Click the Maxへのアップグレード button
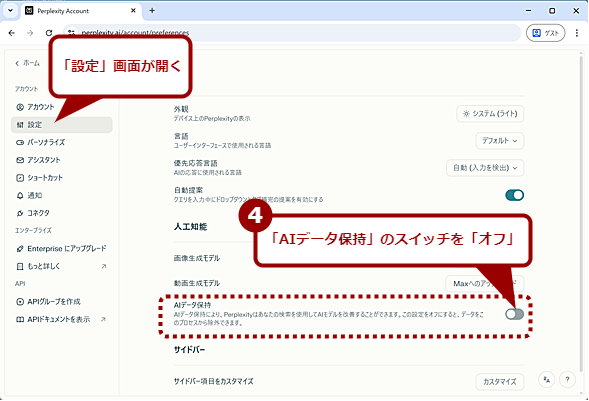This screenshot has height=401, width=589. pos(485,283)
